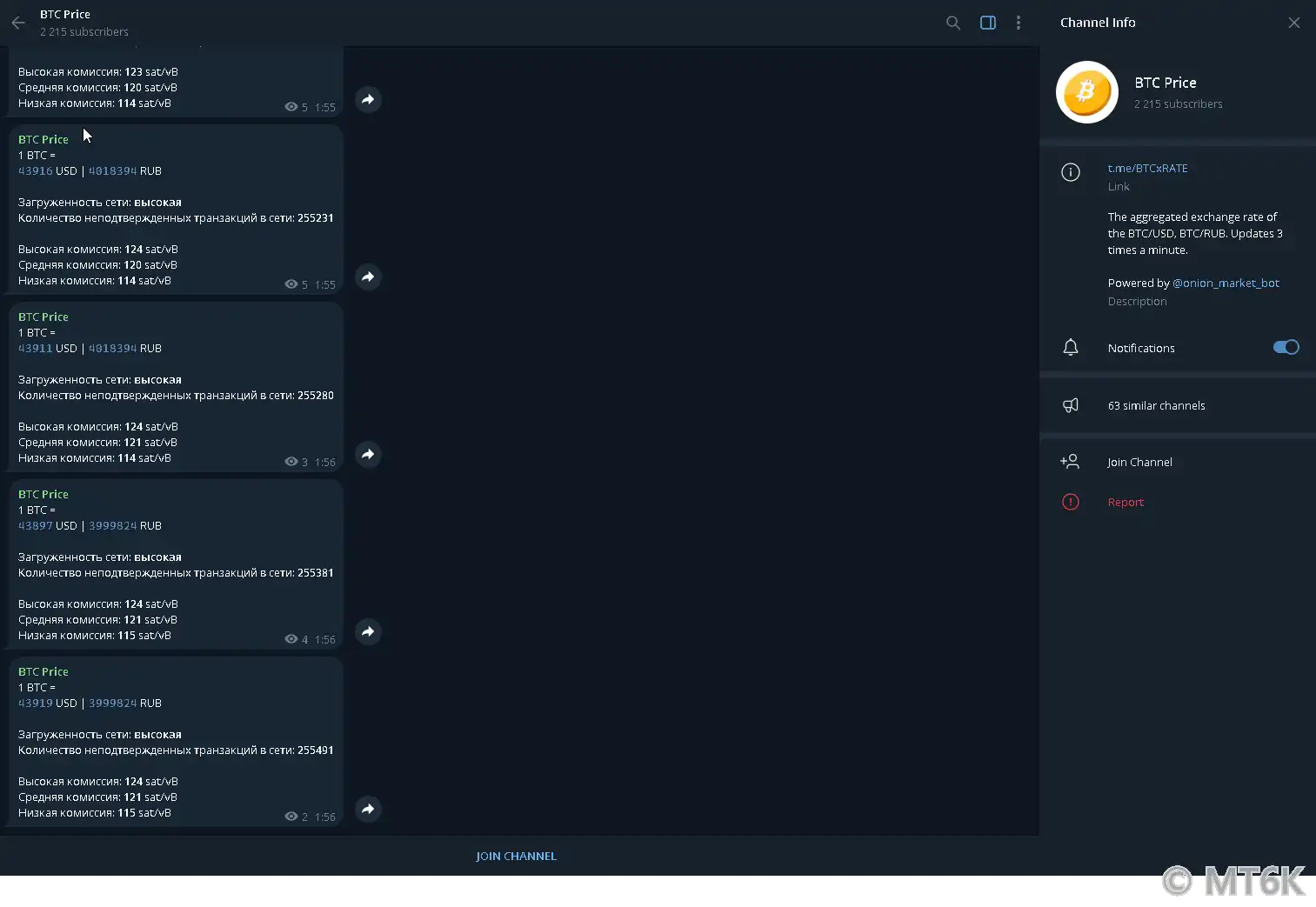Click the unconfirmed transactions count 255381
Screen dimensions: 1316x907
tap(316, 573)
